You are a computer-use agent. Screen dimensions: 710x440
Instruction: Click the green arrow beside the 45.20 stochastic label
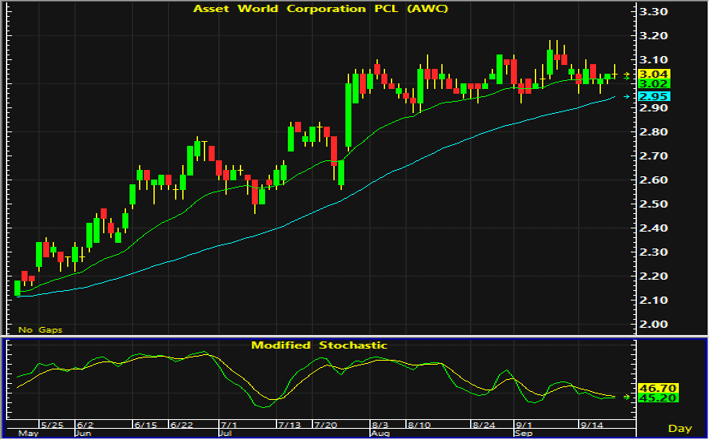627,397
